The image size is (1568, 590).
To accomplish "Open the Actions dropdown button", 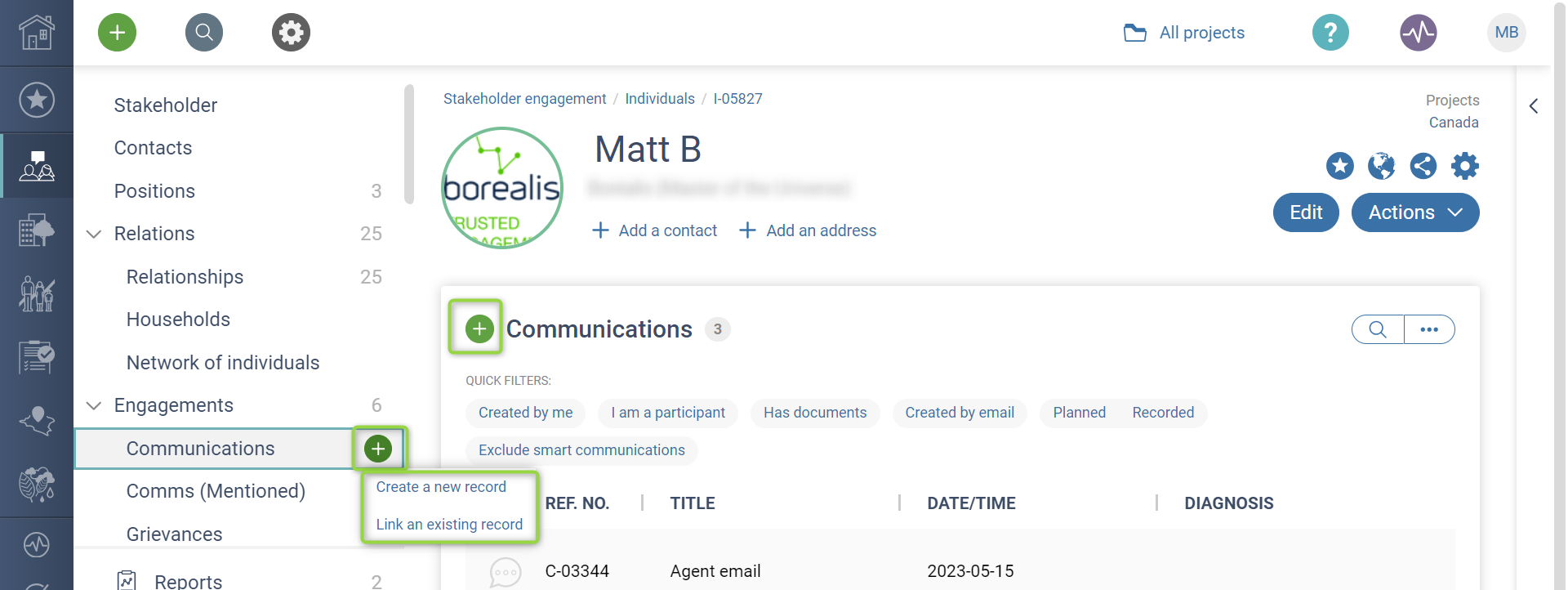I will click(1414, 212).
